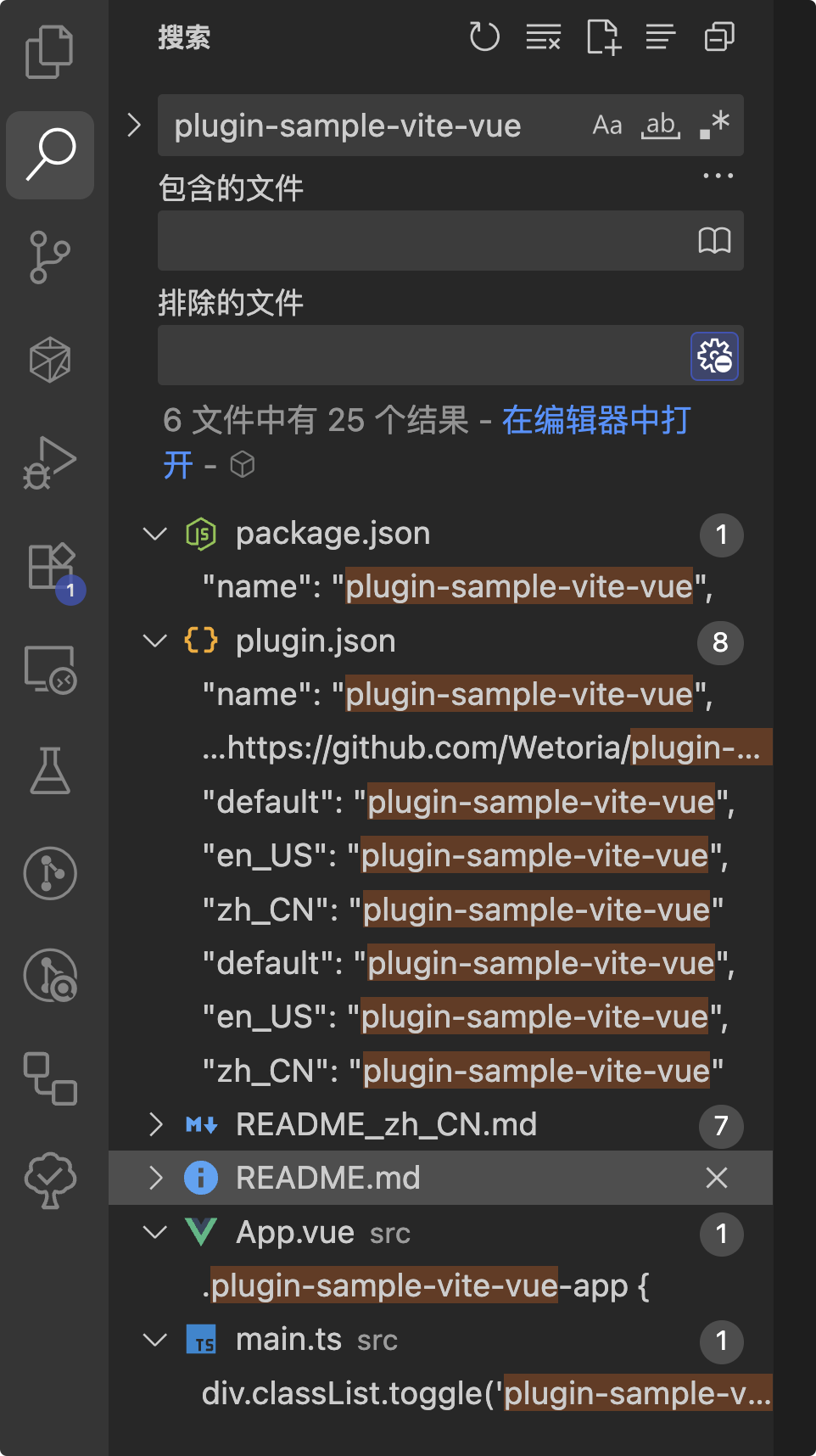Expand the replace field chevron
Viewport: 816px width, 1456px height.
point(134,126)
